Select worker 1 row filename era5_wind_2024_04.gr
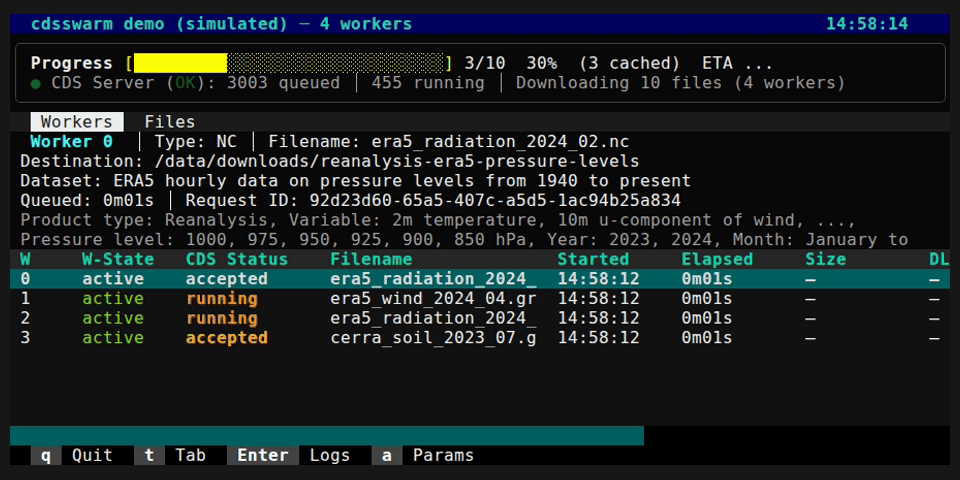 coord(433,299)
